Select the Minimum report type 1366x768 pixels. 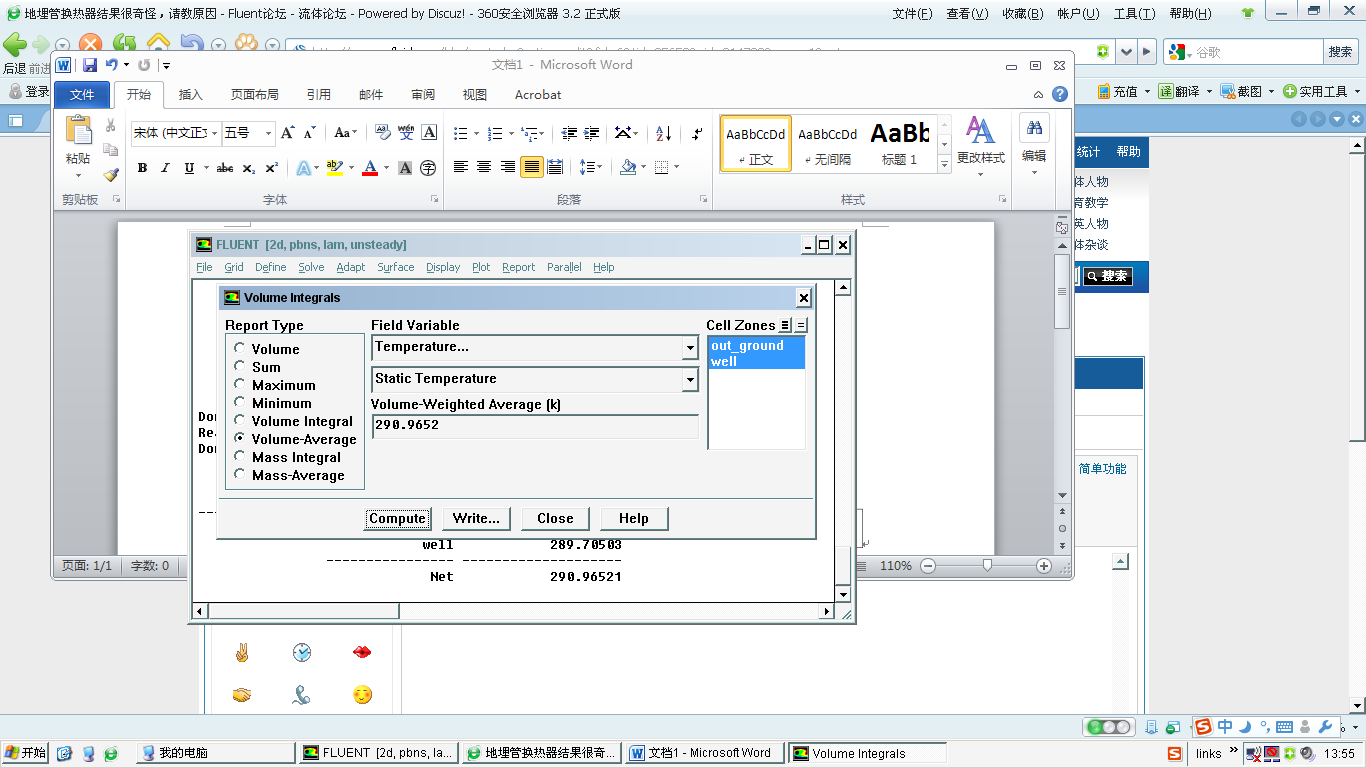240,402
